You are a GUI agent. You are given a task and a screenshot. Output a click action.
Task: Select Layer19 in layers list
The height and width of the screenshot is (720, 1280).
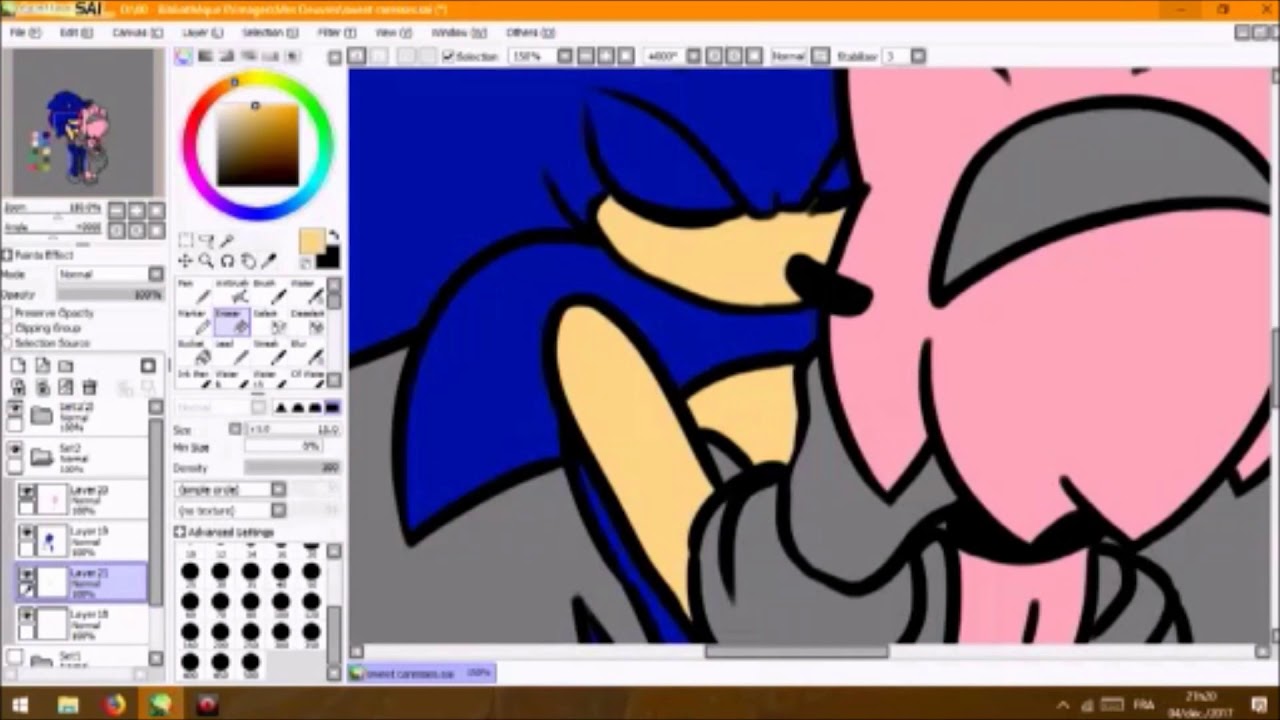82,541
